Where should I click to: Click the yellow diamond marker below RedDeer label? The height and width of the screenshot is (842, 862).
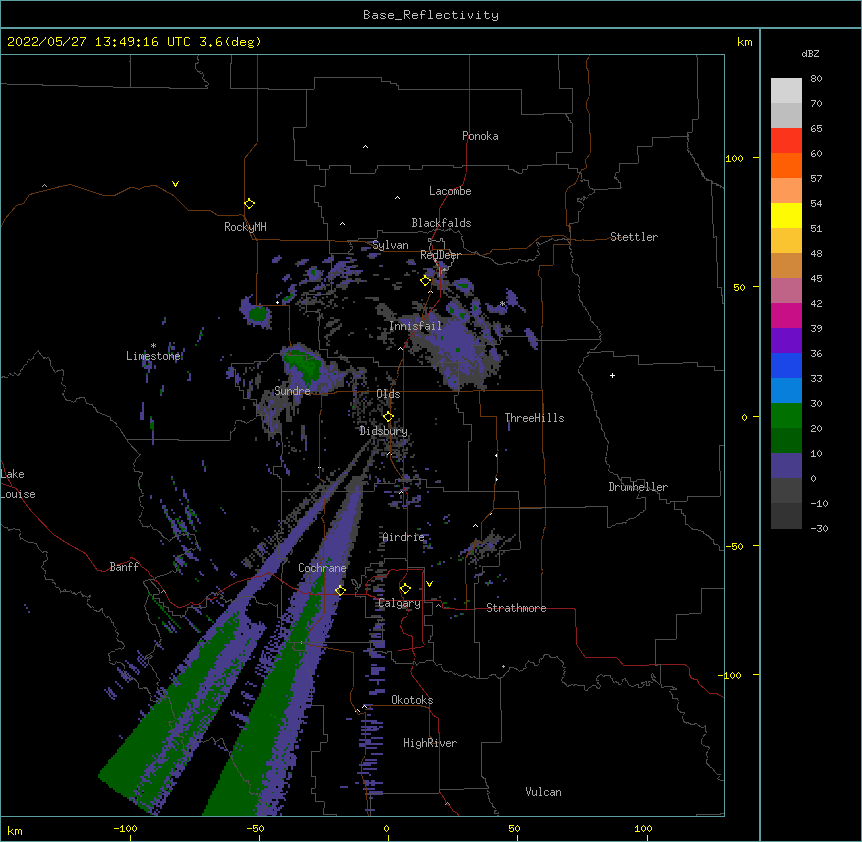click(426, 280)
